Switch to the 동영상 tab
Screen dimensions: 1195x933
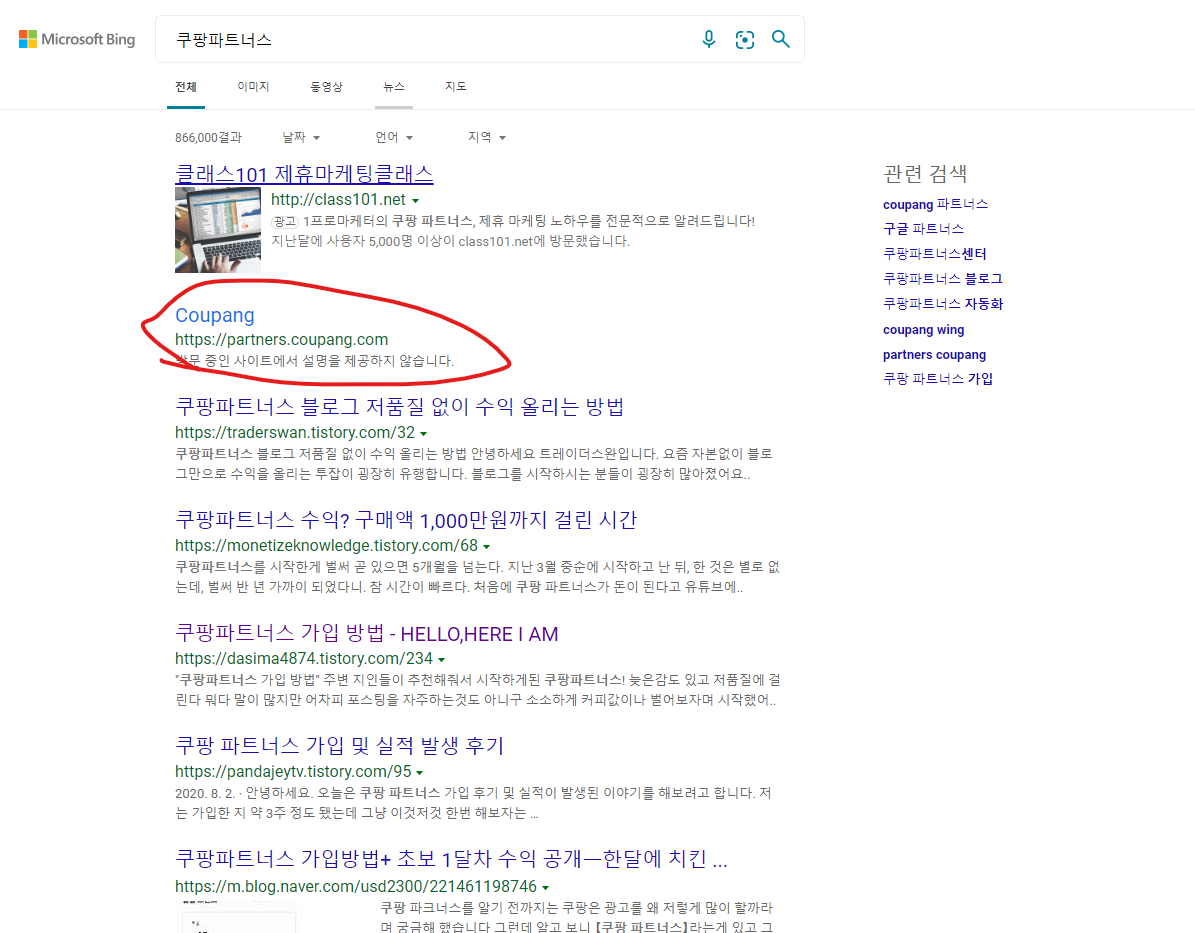(326, 87)
